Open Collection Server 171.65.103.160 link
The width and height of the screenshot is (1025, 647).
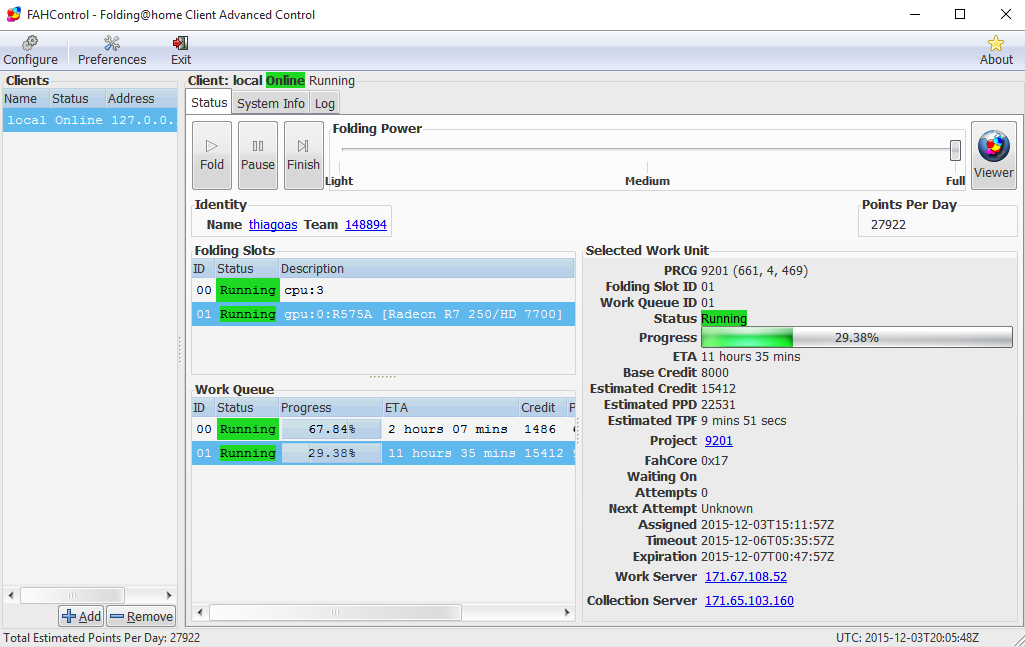[x=749, y=601]
